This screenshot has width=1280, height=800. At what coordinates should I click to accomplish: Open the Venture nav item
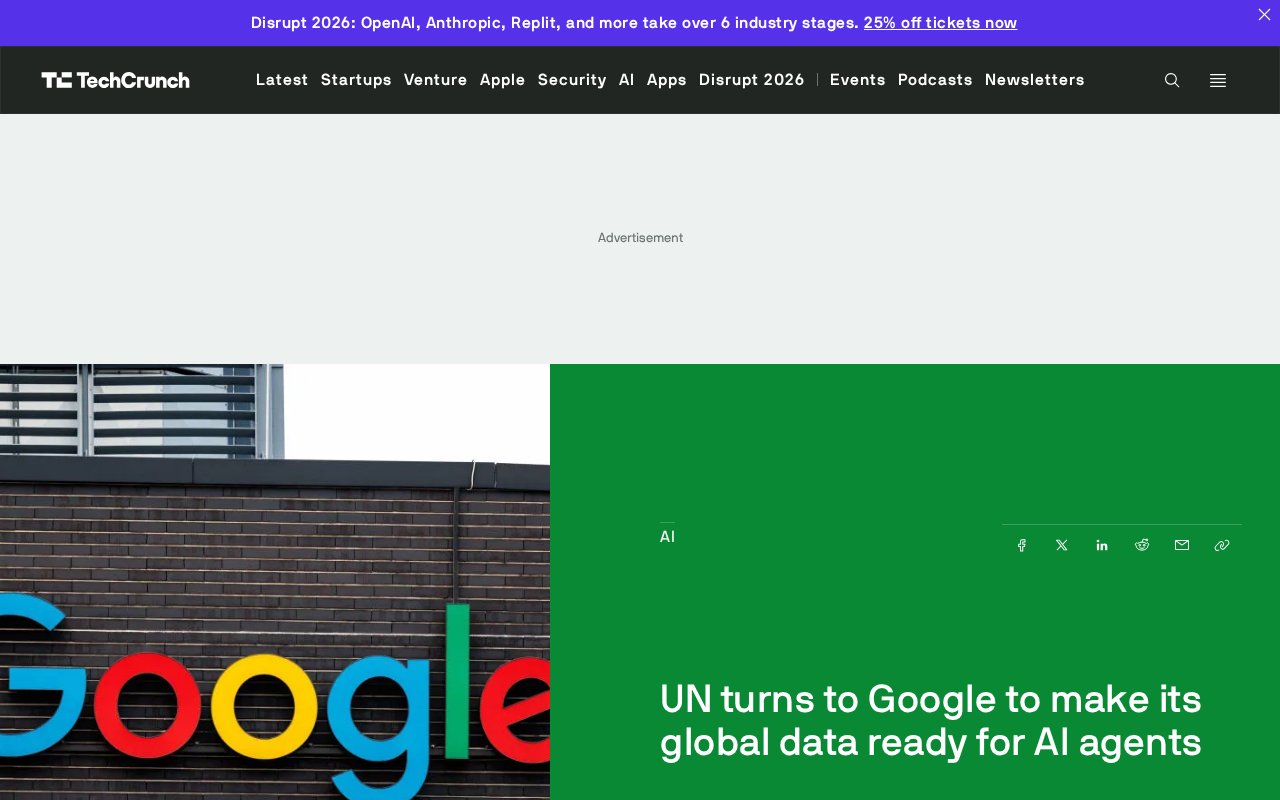click(x=436, y=80)
